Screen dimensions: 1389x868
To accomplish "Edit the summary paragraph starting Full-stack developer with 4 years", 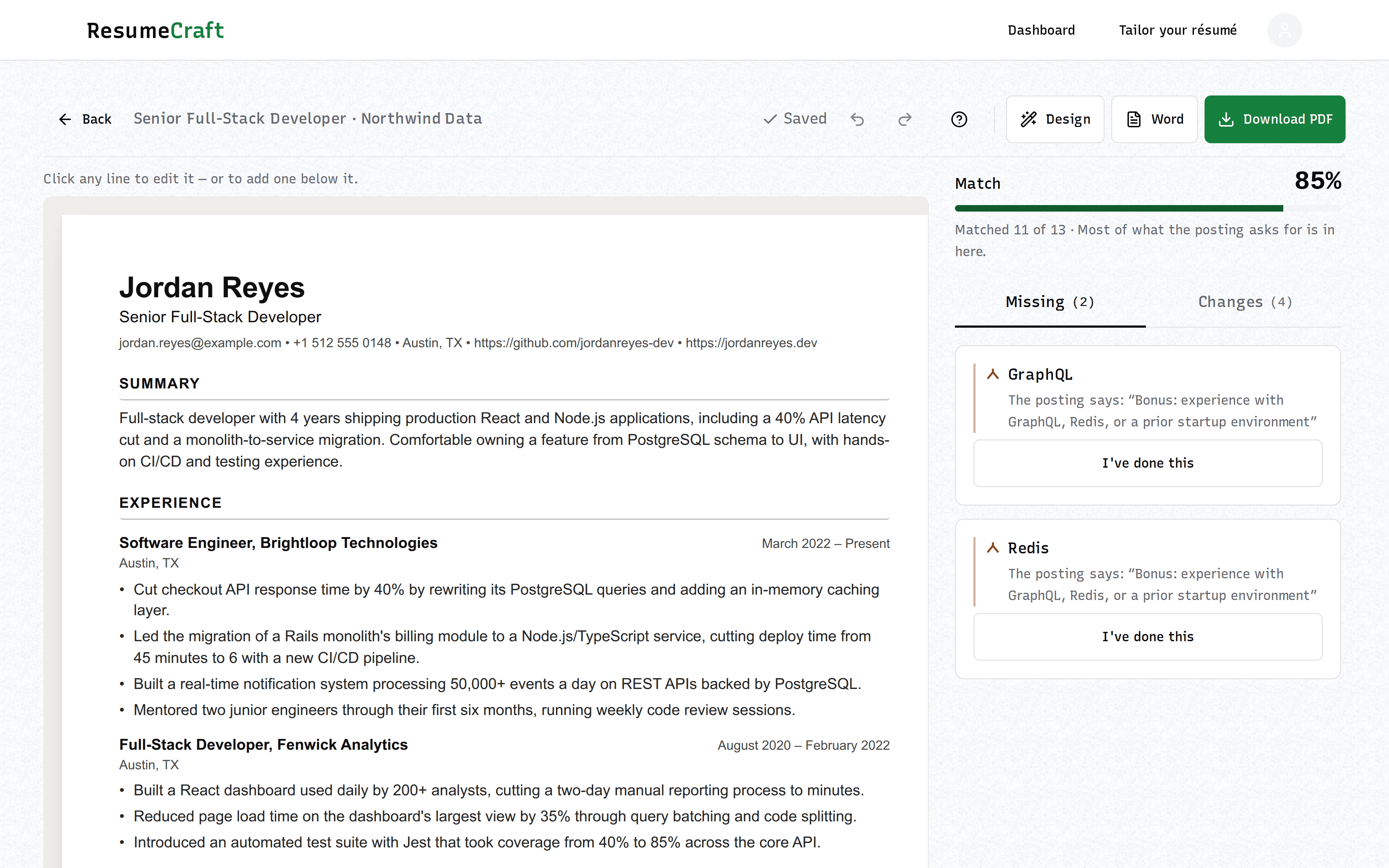I will click(x=505, y=440).
